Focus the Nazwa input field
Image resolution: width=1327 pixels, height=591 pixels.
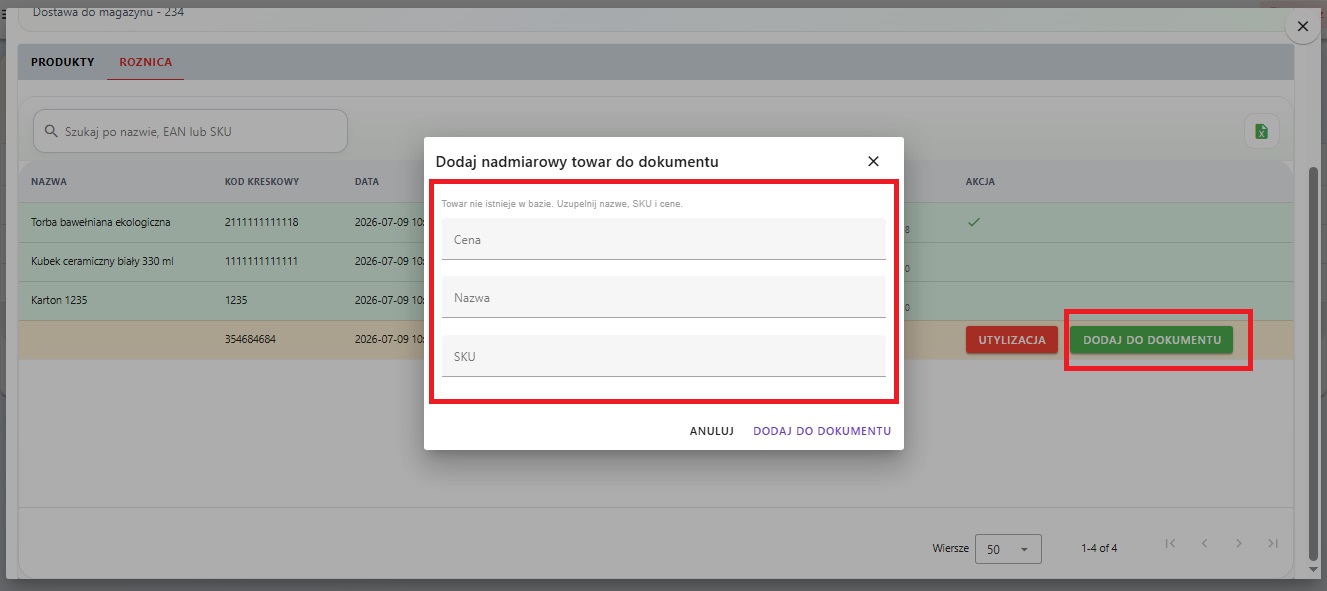(x=664, y=297)
